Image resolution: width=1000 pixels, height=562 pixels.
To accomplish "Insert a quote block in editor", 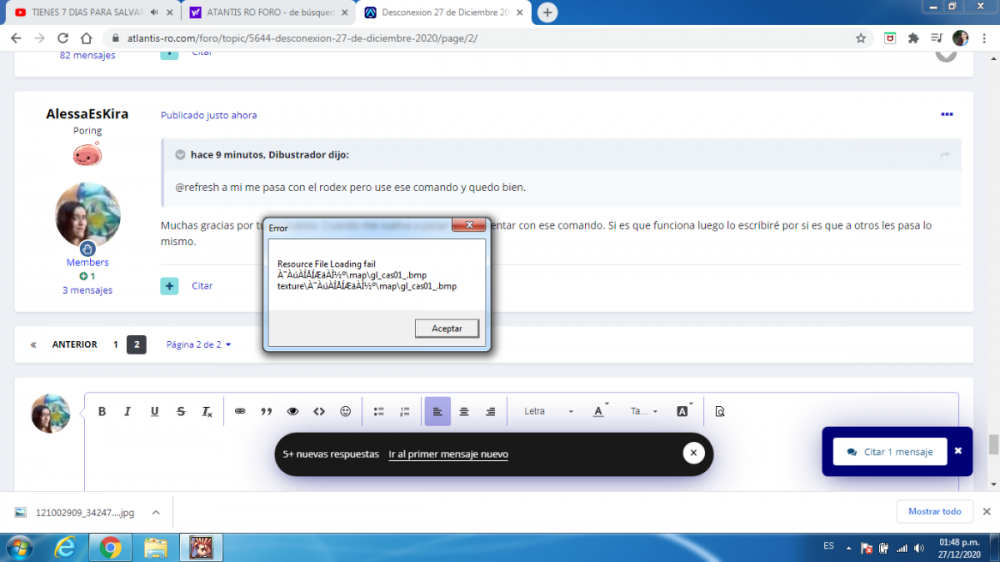I will pyautogui.click(x=266, y=411).
